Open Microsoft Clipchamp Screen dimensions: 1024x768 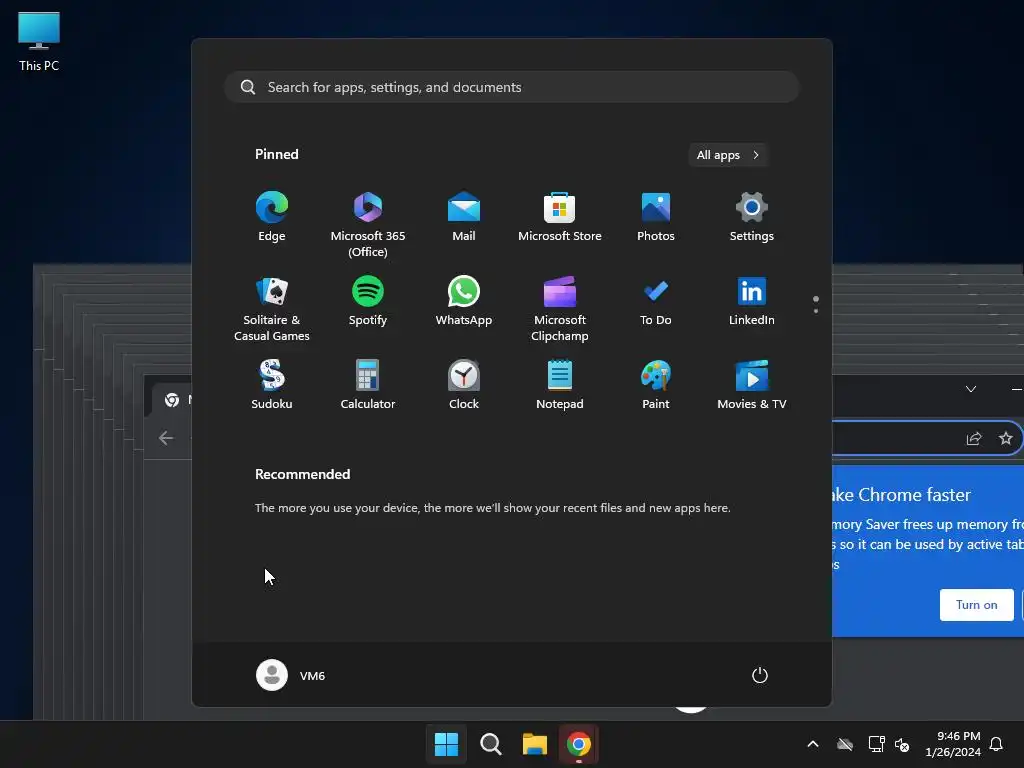click(560, 309)
